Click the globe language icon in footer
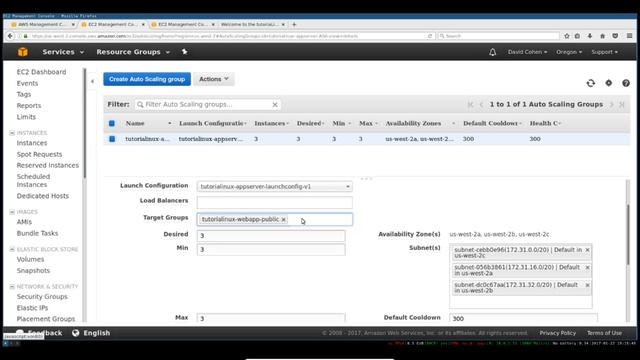Screen dimensions: 640x360 point(76,333)
